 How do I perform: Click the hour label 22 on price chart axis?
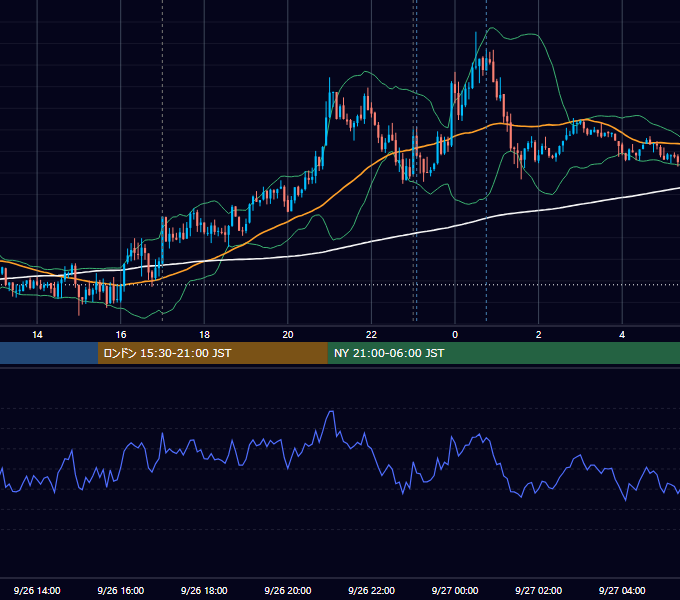(371, 335)
